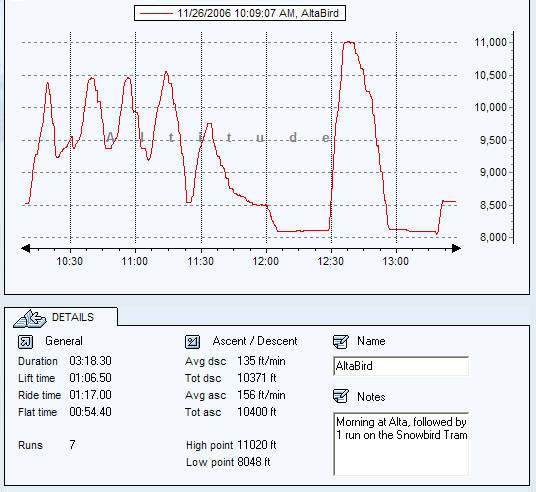
Task: Select the Avg asc value 156 ft/min
Action: click(261, 395)
